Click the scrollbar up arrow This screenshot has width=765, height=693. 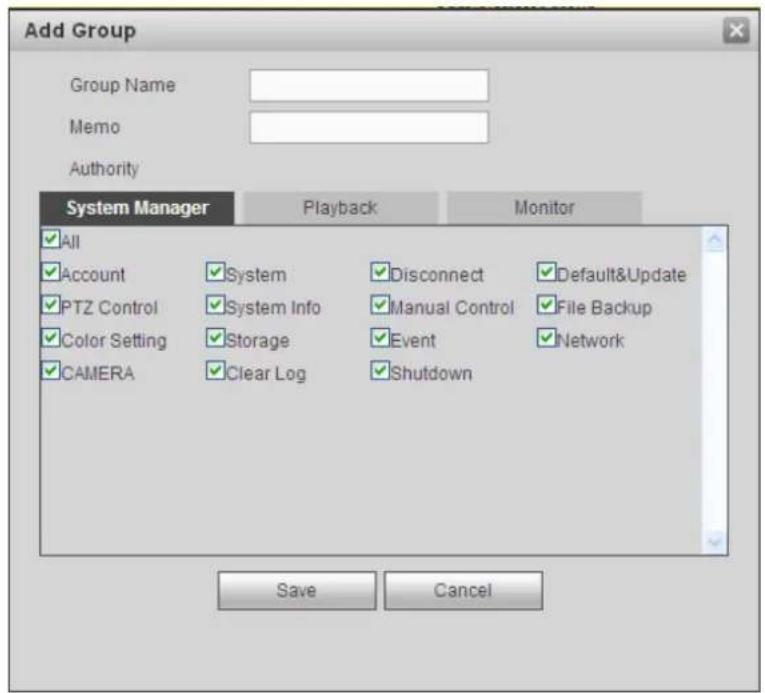715,240
